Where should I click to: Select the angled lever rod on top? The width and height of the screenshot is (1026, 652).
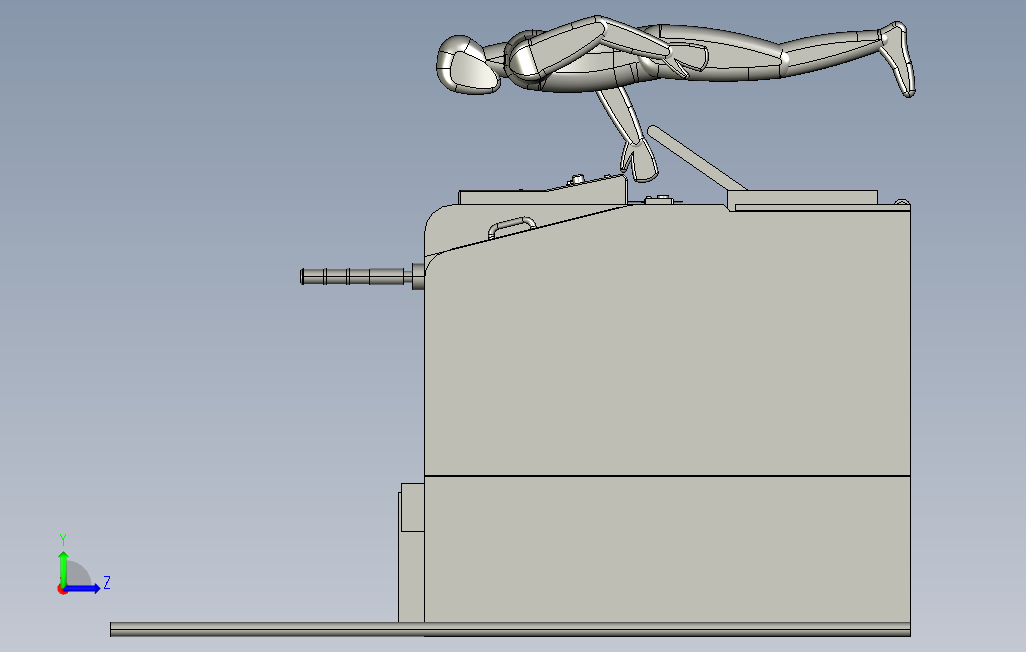point(697,158)
